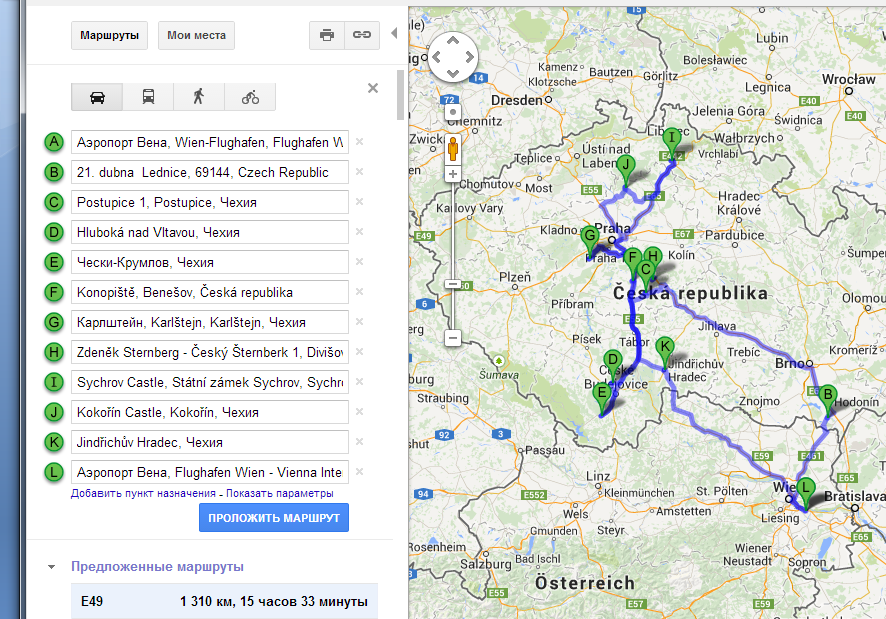Open the Маршруты tab
Viewport: 886px width, 619px height.
pyautogui.click(x=109, y=35)
